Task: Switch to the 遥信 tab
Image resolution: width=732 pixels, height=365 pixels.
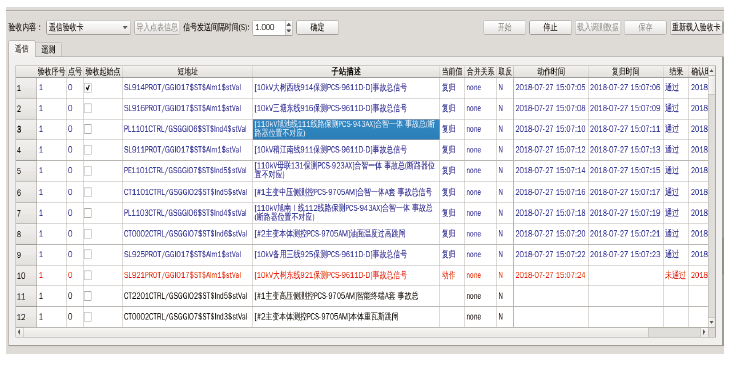Action: pos(22,49)
